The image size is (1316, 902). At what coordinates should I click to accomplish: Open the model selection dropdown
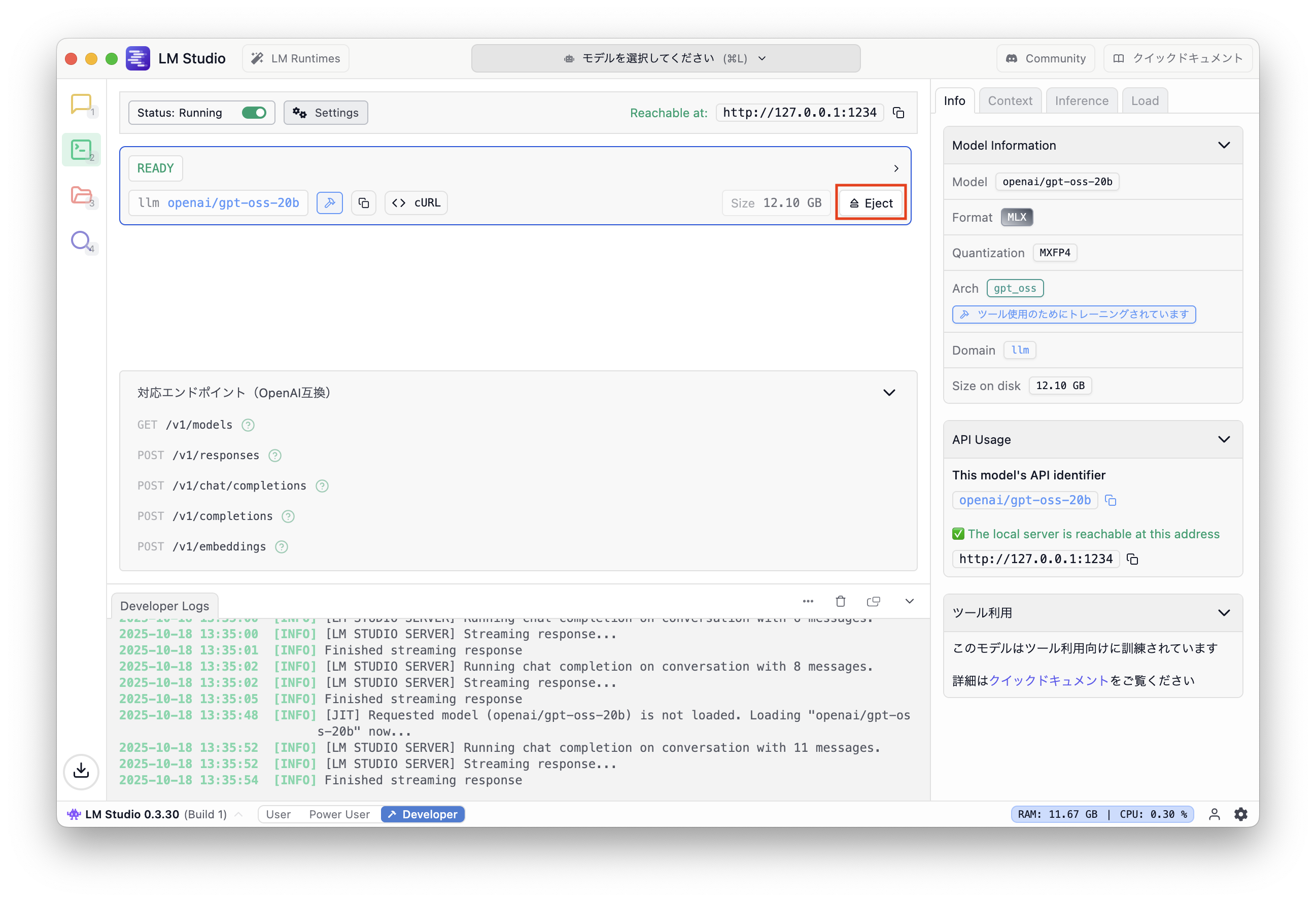(666, 58)
